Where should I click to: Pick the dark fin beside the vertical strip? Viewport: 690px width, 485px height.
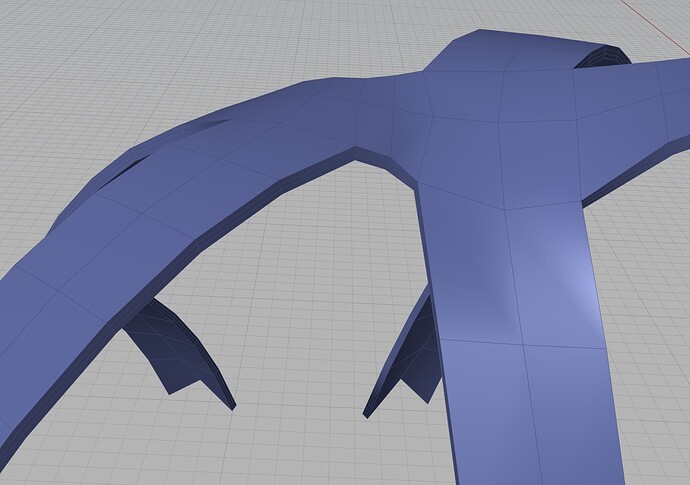point(403,352)
